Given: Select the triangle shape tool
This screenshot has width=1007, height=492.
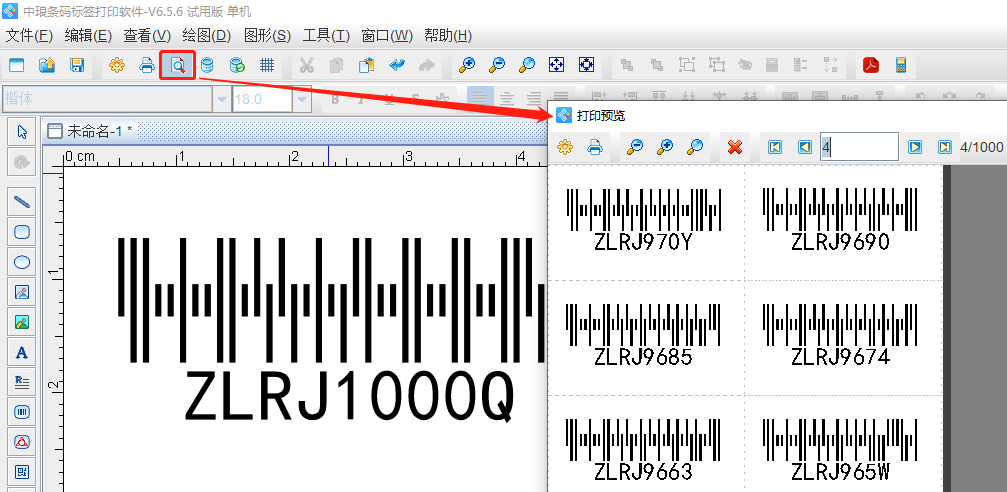Looking at the screenshot, I should click(x=22, y=442).
